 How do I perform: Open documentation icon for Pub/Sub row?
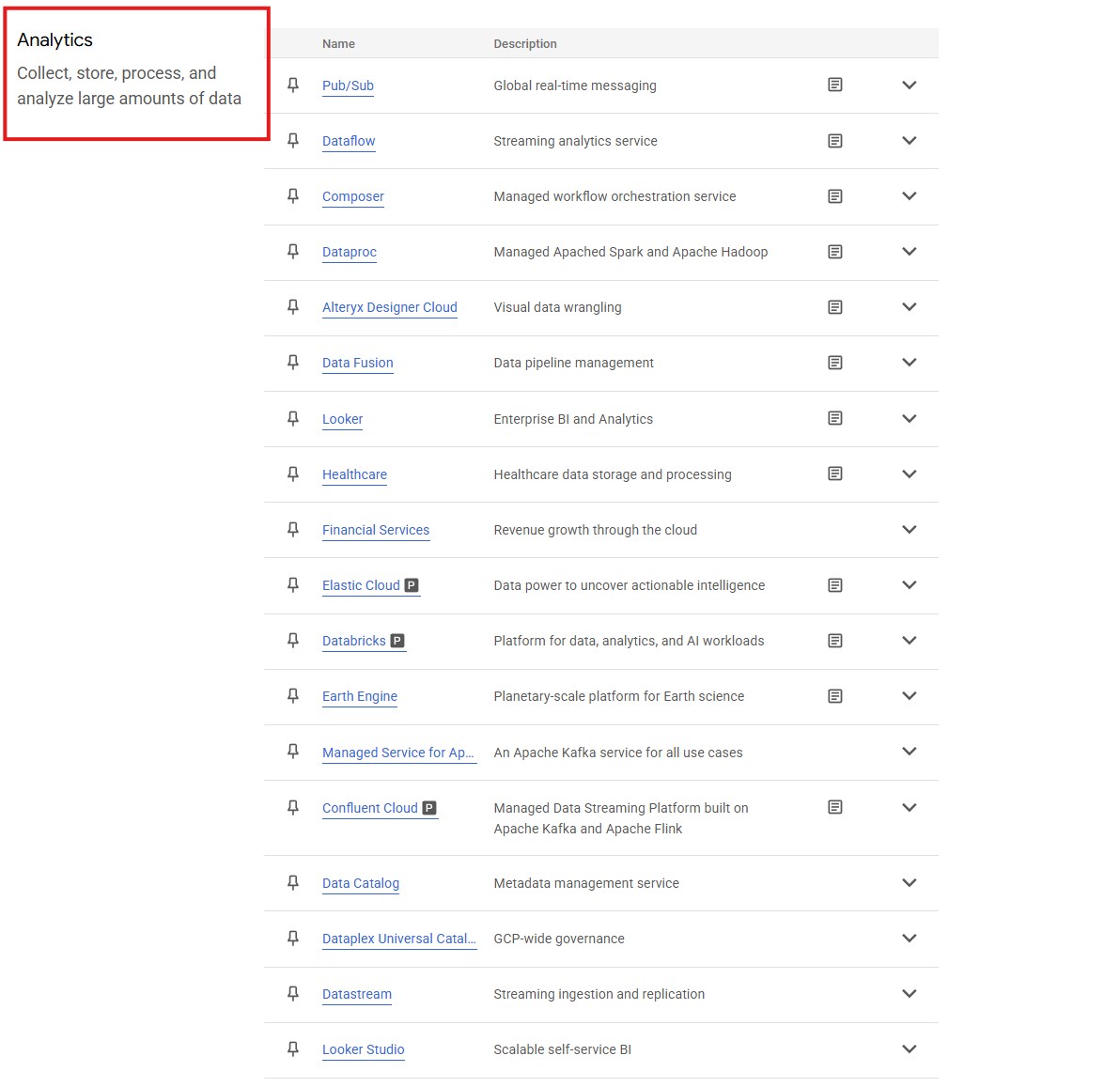tap(834, 85)
